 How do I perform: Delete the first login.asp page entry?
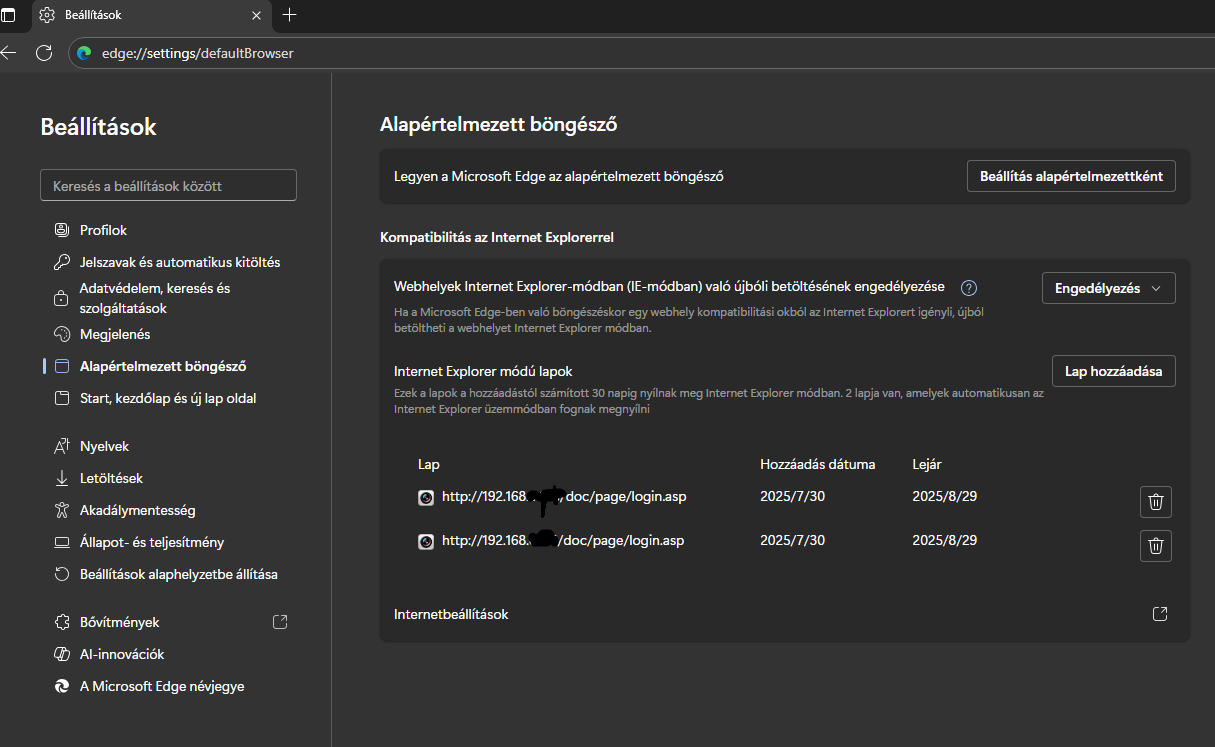pos(1156,502)
